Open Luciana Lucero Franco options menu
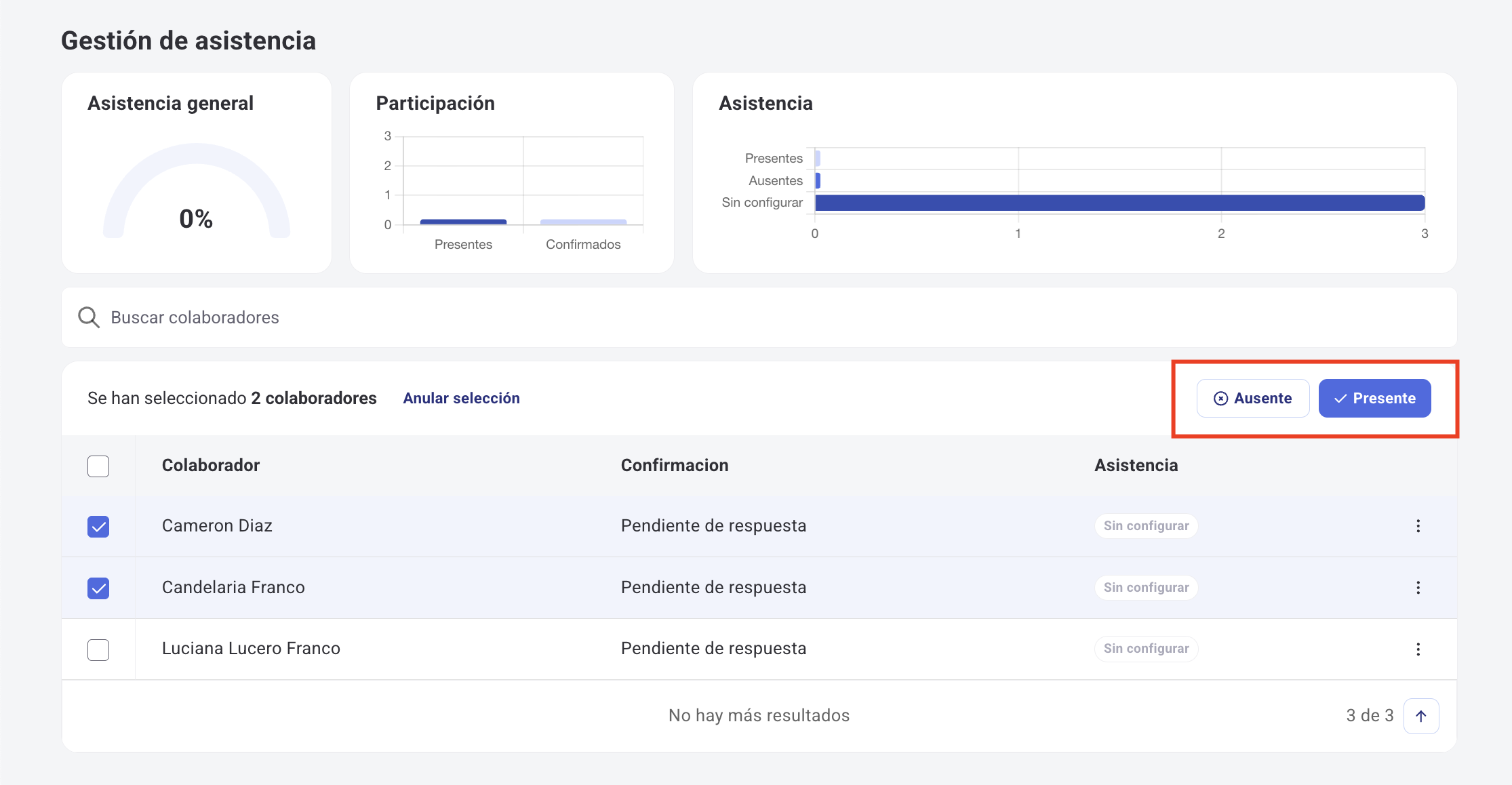 1418,649
